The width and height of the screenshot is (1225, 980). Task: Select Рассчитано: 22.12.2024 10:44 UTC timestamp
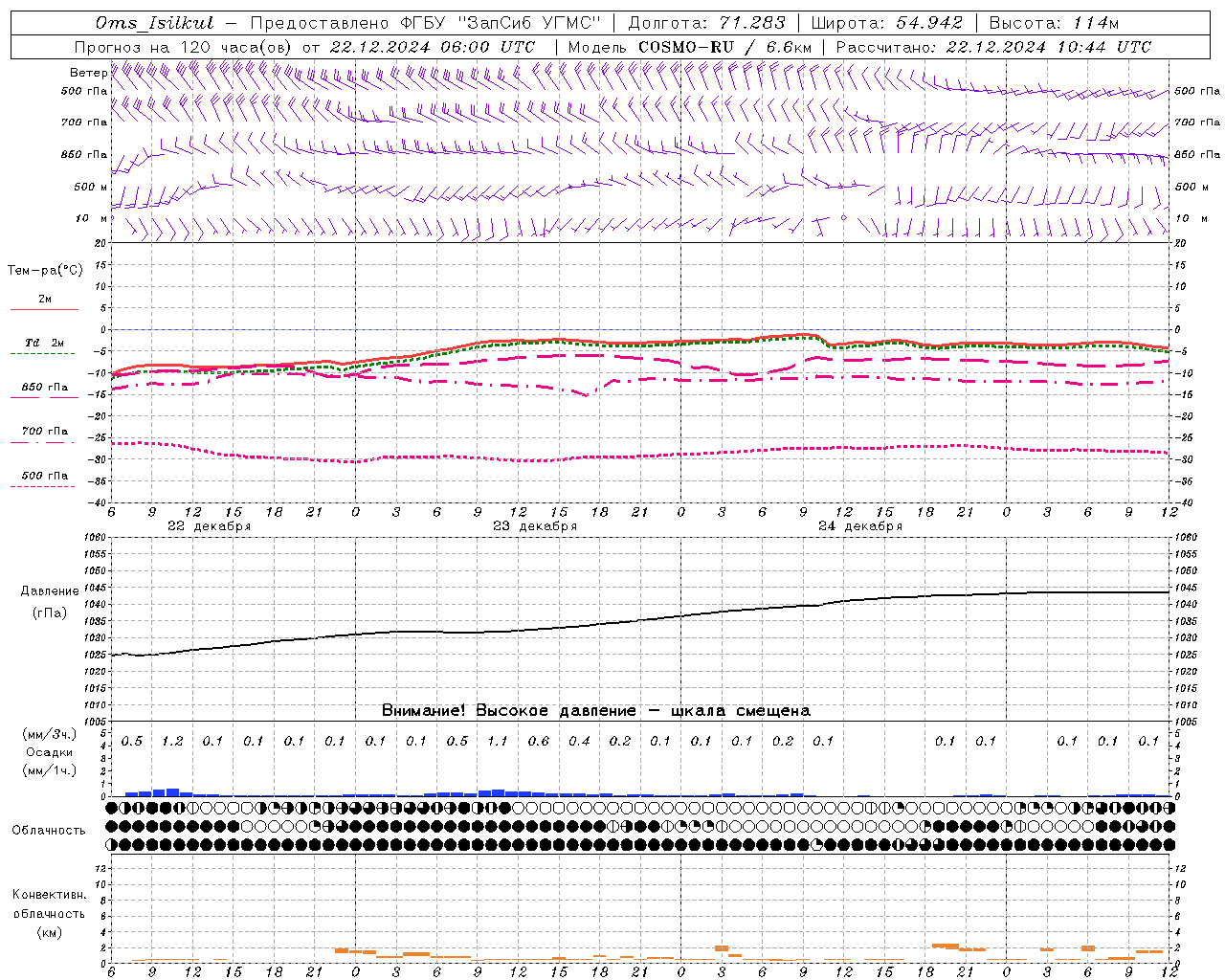point(993,47)
